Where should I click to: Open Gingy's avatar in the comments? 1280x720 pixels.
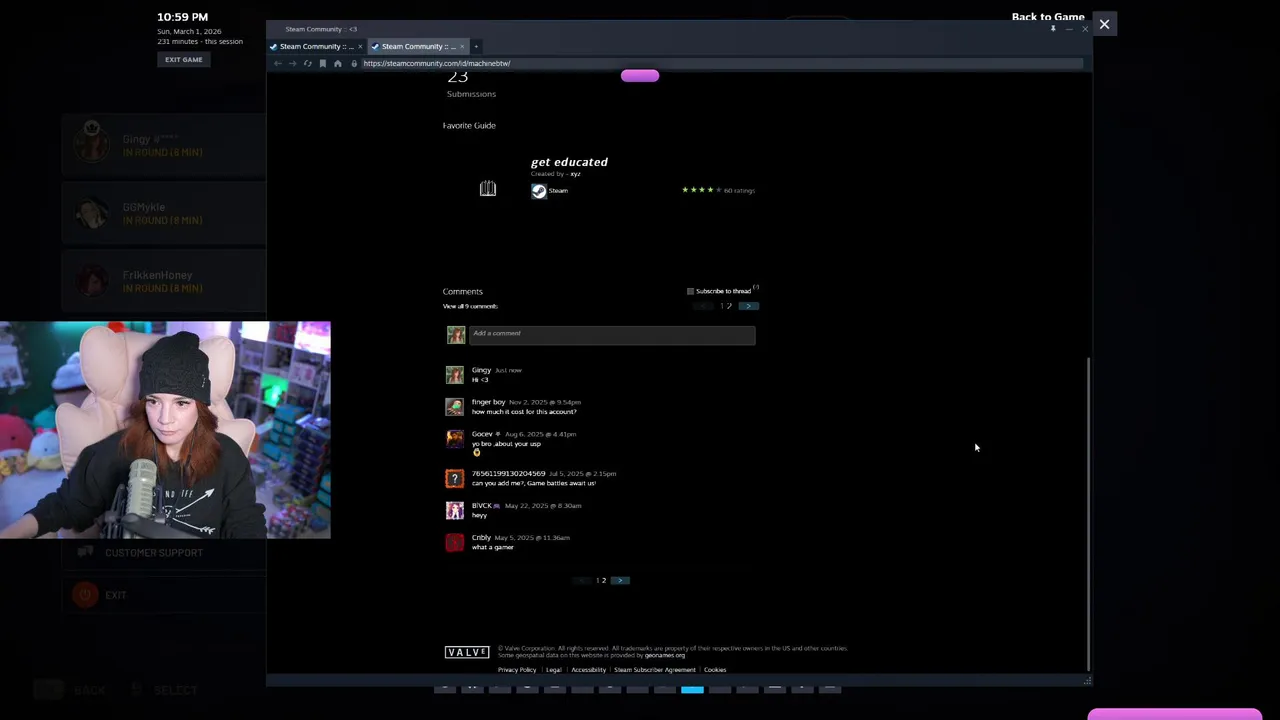coord(455,375)
